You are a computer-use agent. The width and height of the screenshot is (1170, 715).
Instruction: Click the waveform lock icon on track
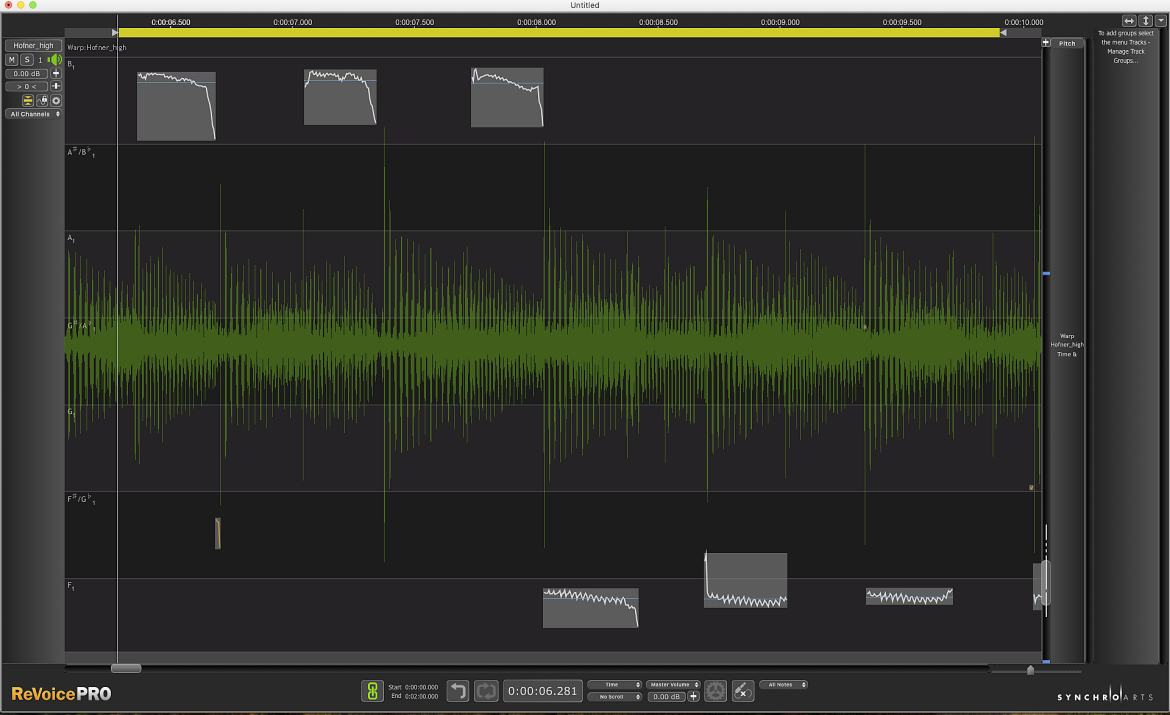tap(42, 100)
